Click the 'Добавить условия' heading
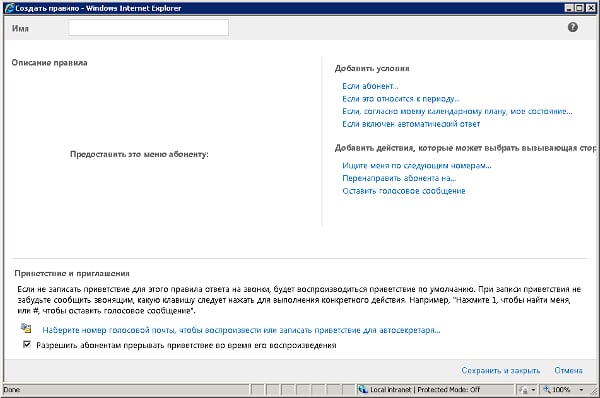The image size is (600, 398). (372, 68)
